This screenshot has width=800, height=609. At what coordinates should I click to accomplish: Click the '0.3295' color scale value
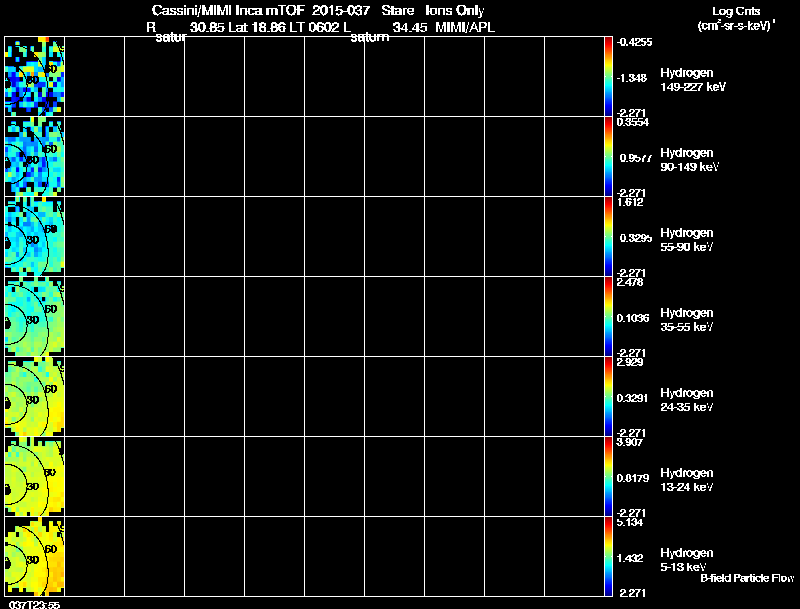click(x=636, y=238)
